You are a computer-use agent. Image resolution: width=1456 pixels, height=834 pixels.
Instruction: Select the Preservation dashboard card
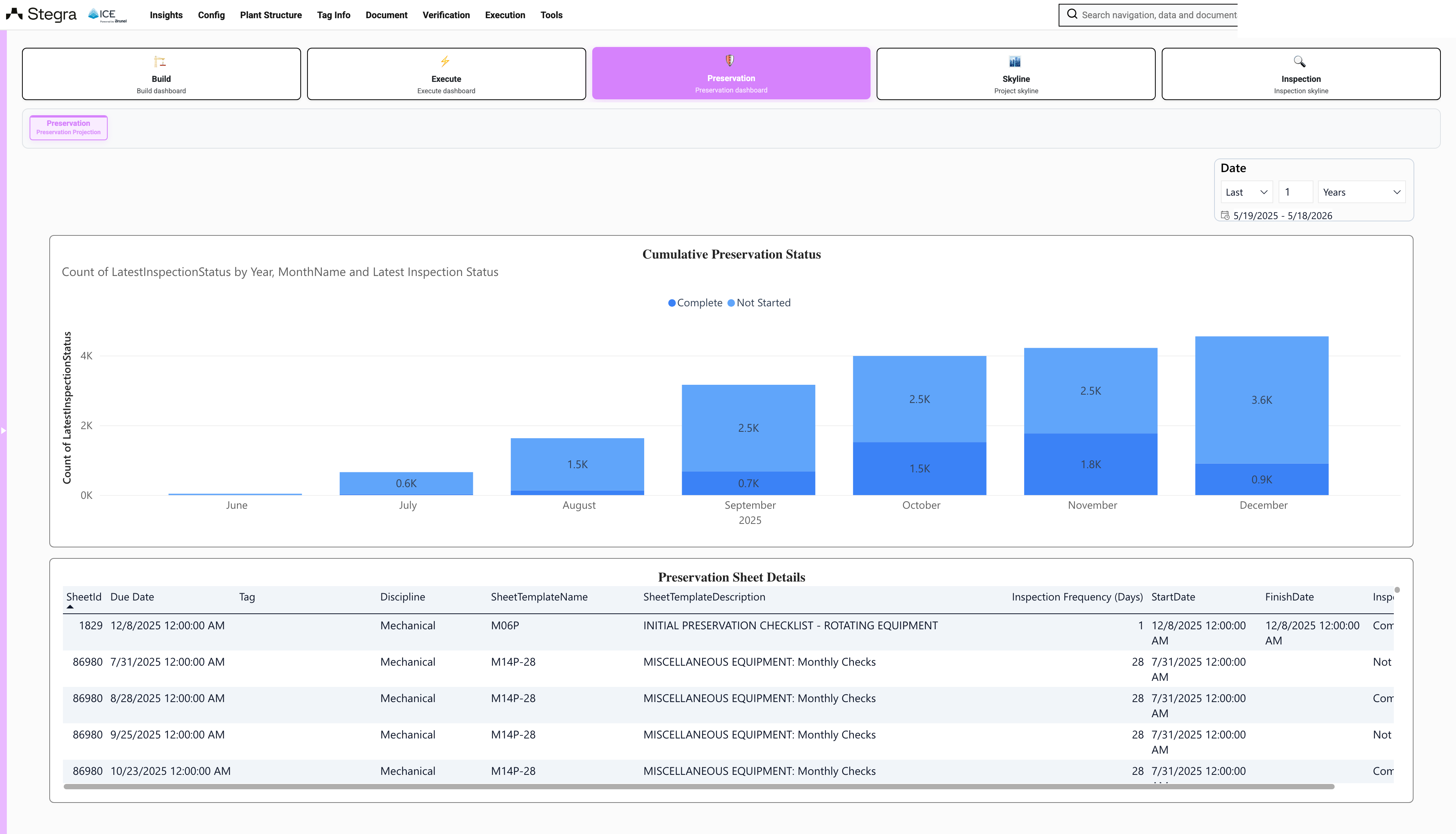point(731,73)
